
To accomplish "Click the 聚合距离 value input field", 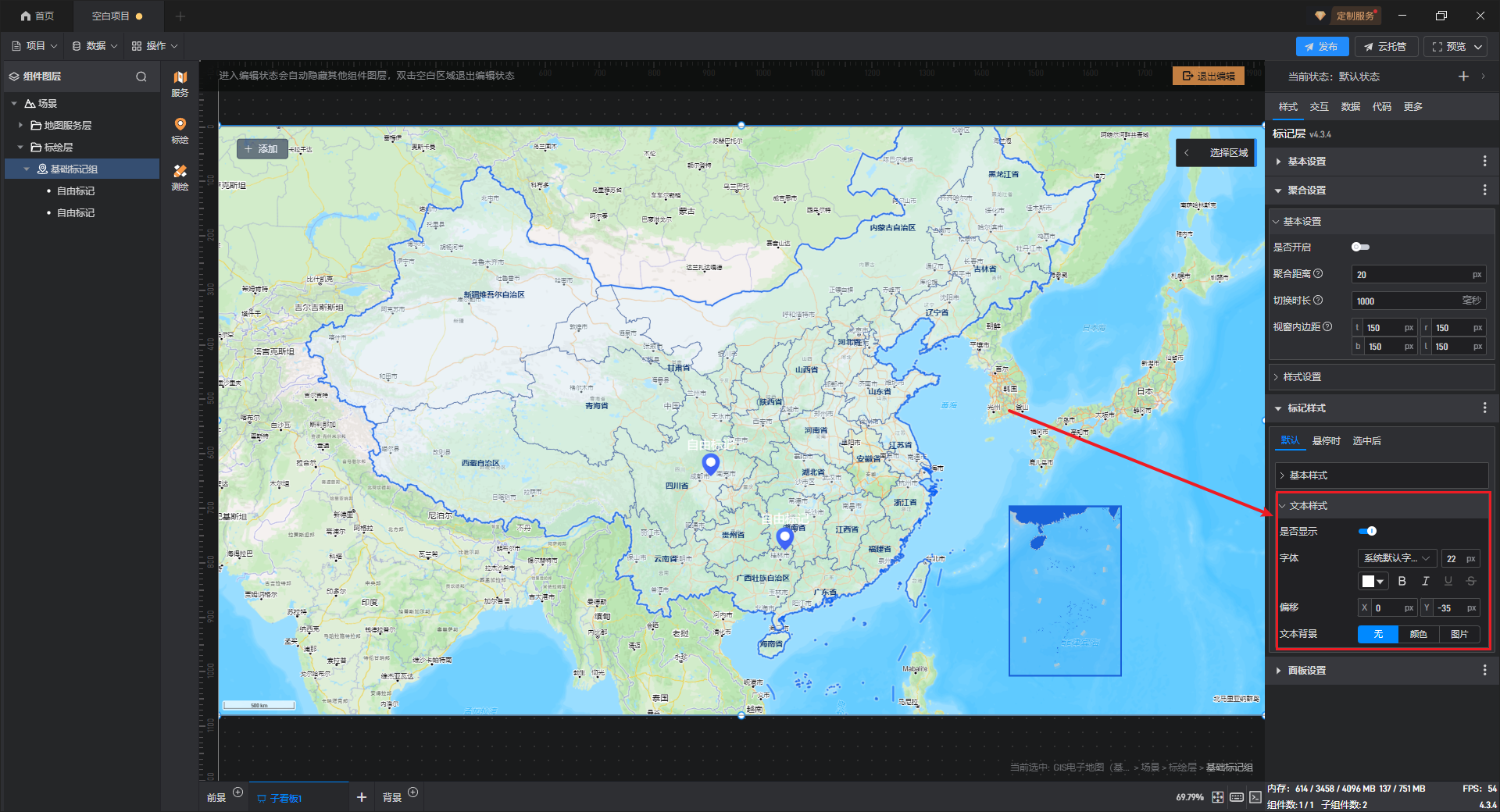I will (x=1418, y=274).
